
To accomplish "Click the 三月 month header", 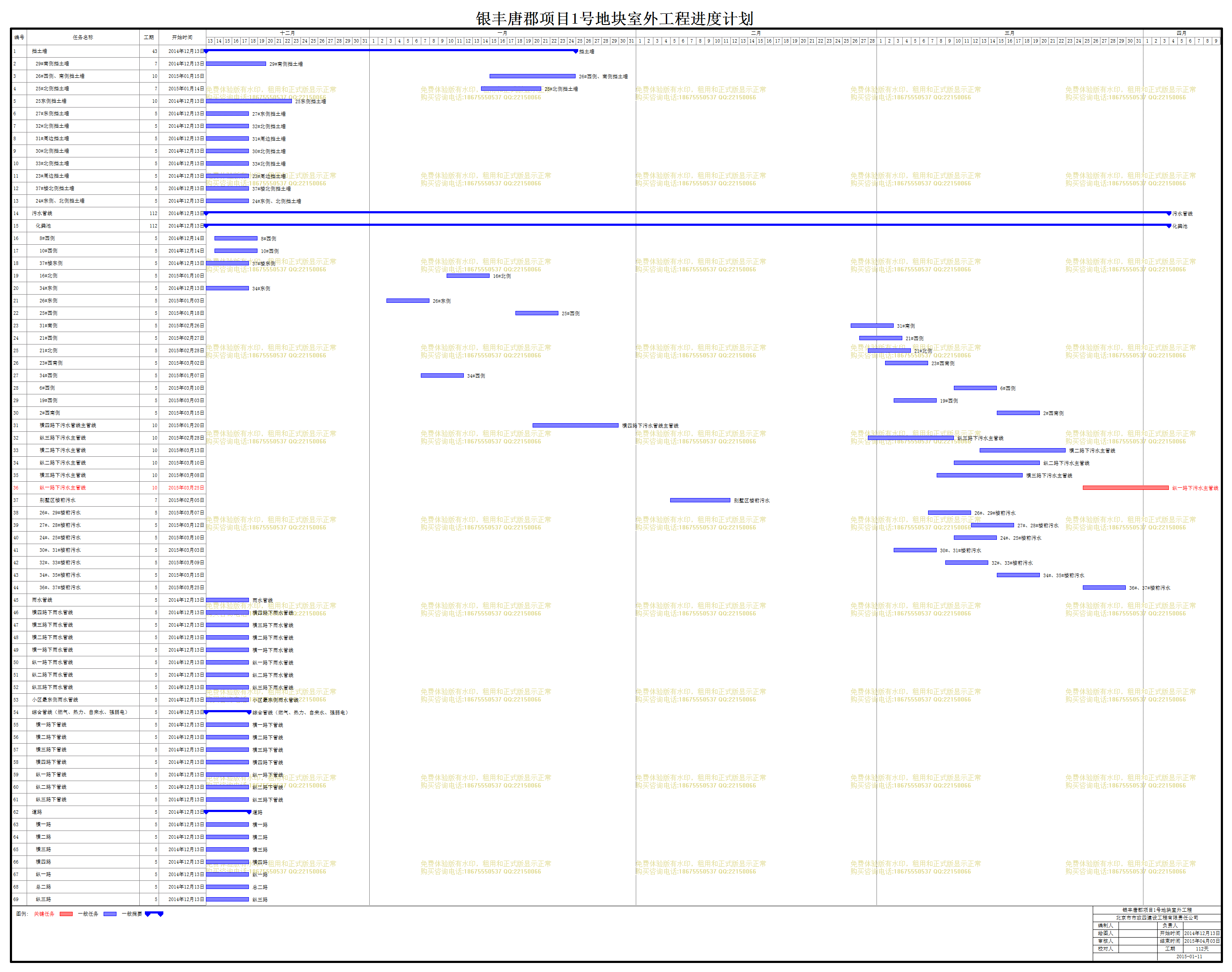I will [1010, 33].
